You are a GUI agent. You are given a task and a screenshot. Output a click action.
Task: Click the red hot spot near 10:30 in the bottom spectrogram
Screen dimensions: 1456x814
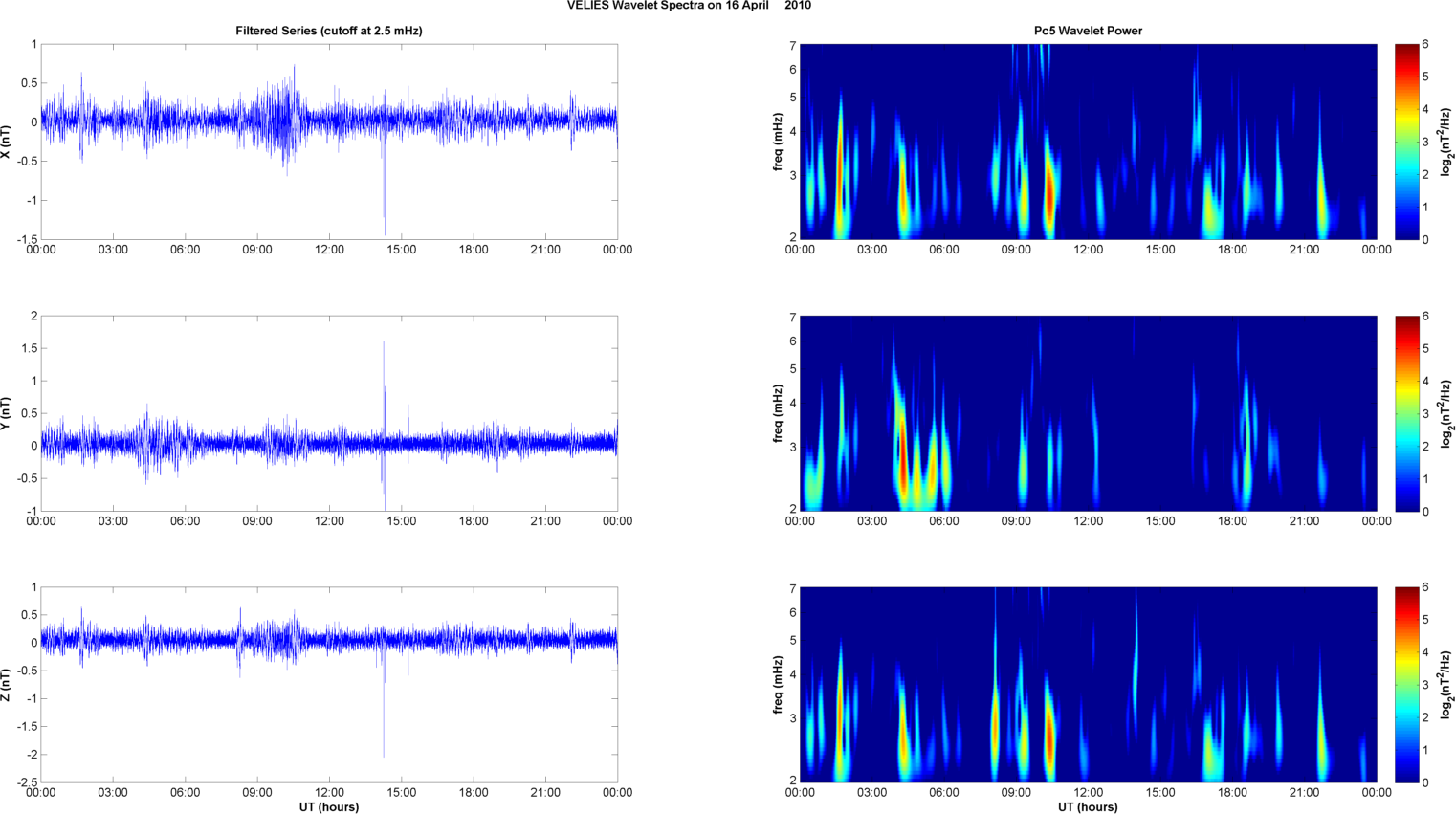tap(1049, 737)
